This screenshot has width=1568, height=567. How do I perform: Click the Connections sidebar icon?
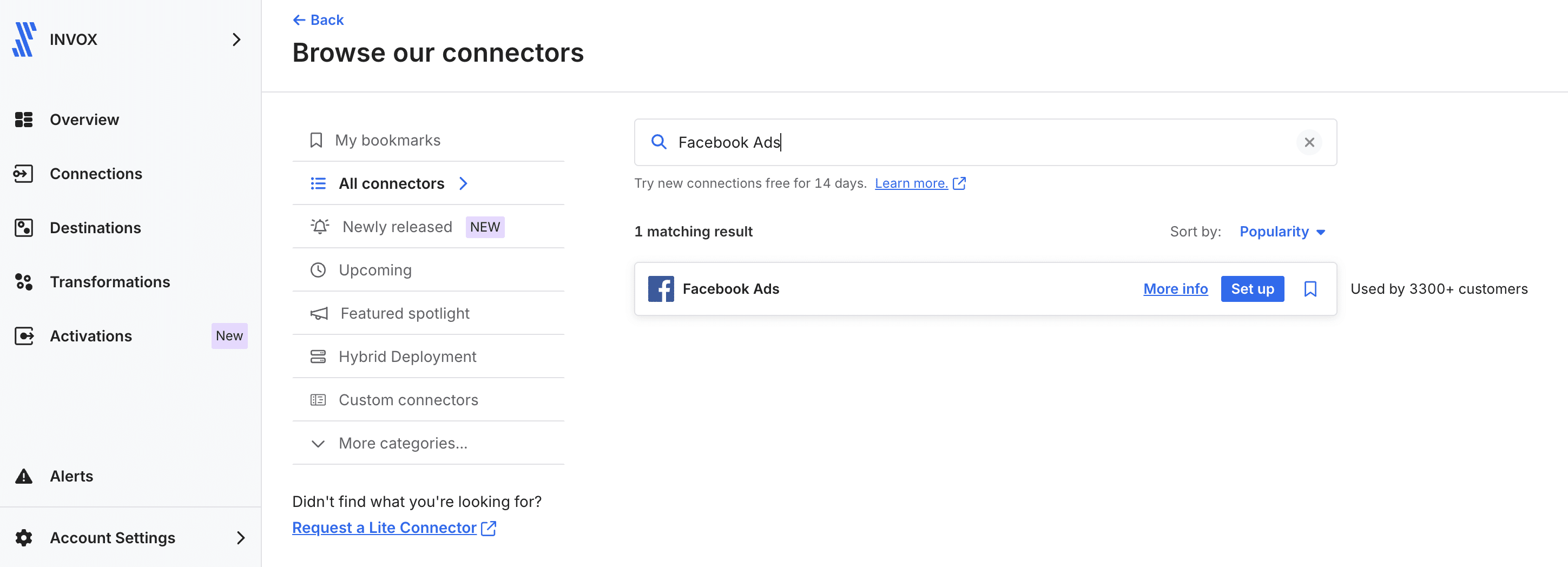point(24,173)
